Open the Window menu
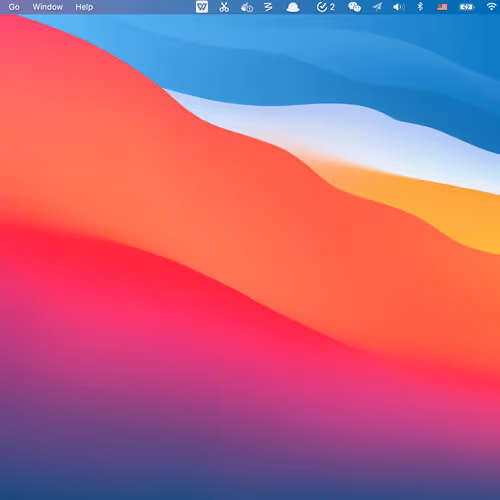 pyautogui.click(x=47, y=7)
